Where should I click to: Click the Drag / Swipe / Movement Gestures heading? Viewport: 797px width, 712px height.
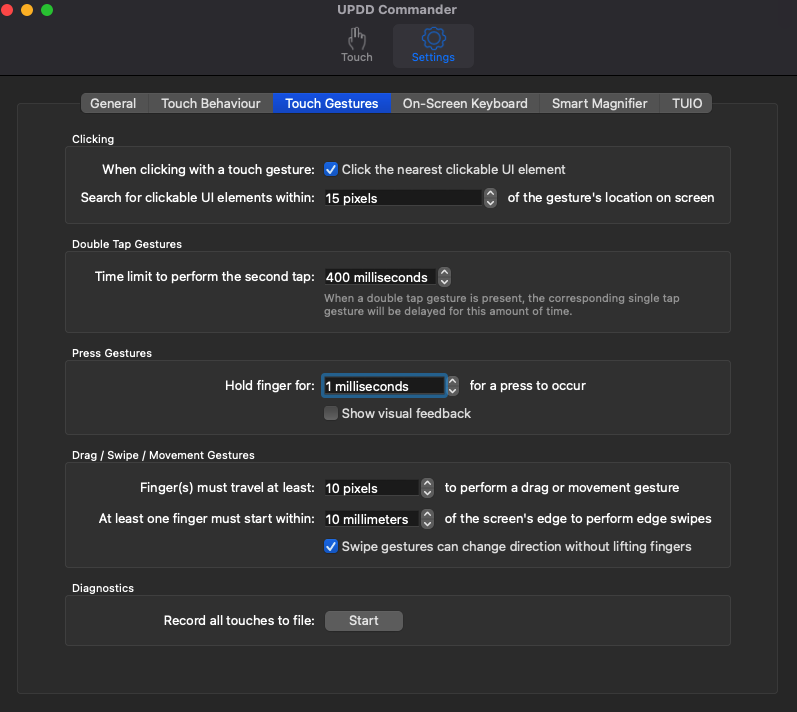pyautogui.click(x=163, y=455)
